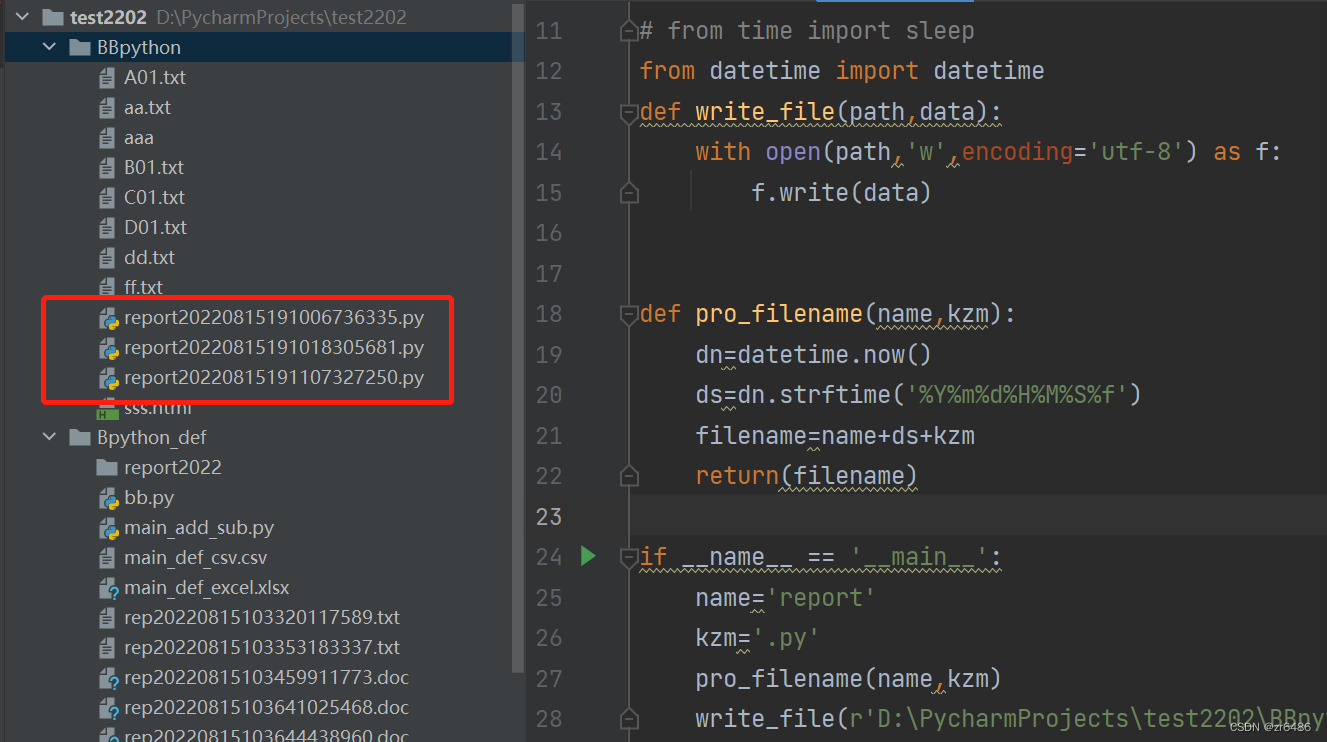Select bb.py in Bpython_def folder

pos(149,497)
